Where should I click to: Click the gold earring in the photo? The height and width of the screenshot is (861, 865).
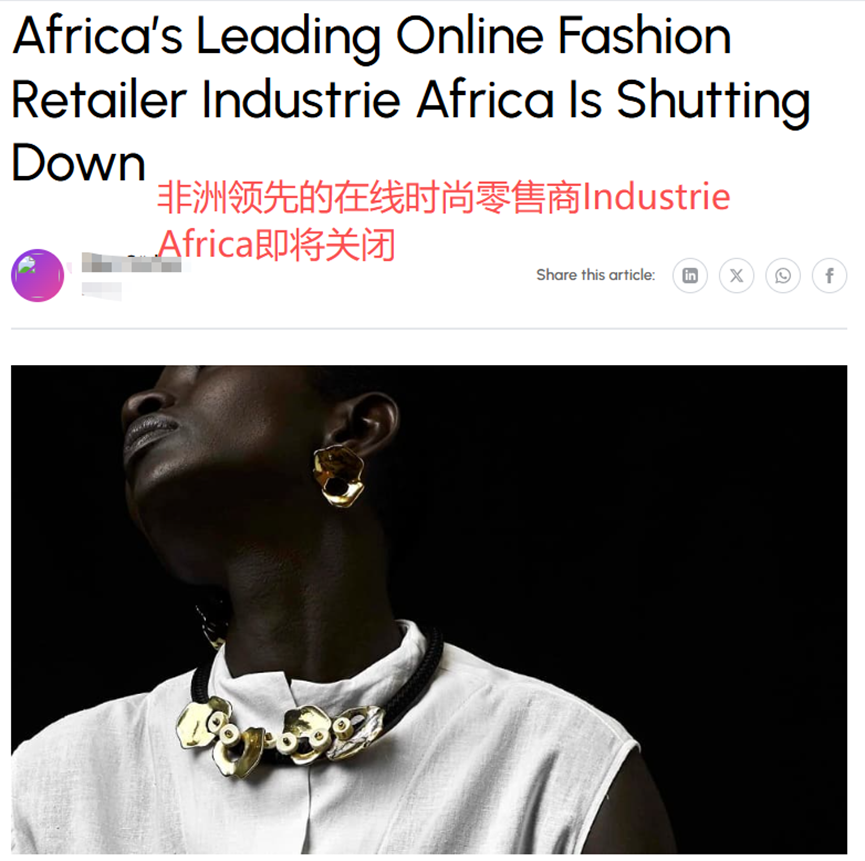click(x=338, y=476)
